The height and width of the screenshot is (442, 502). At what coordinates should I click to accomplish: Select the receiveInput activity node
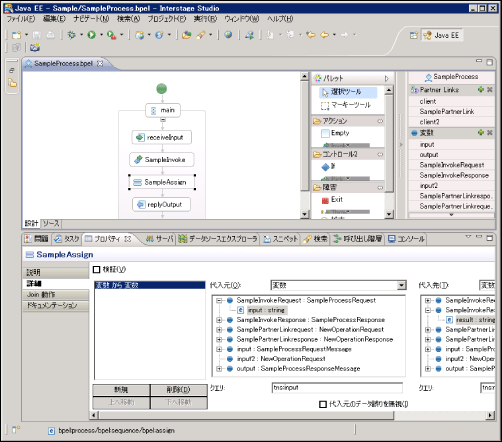[162, 137]
